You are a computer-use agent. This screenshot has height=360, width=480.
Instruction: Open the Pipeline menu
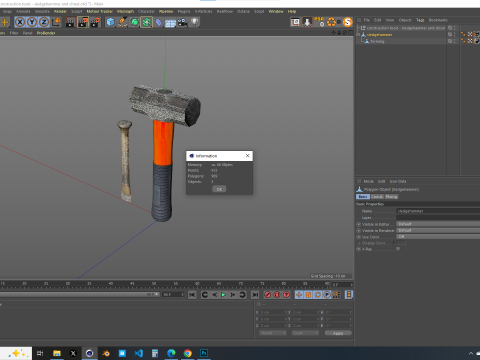click(x=166, y=11)
